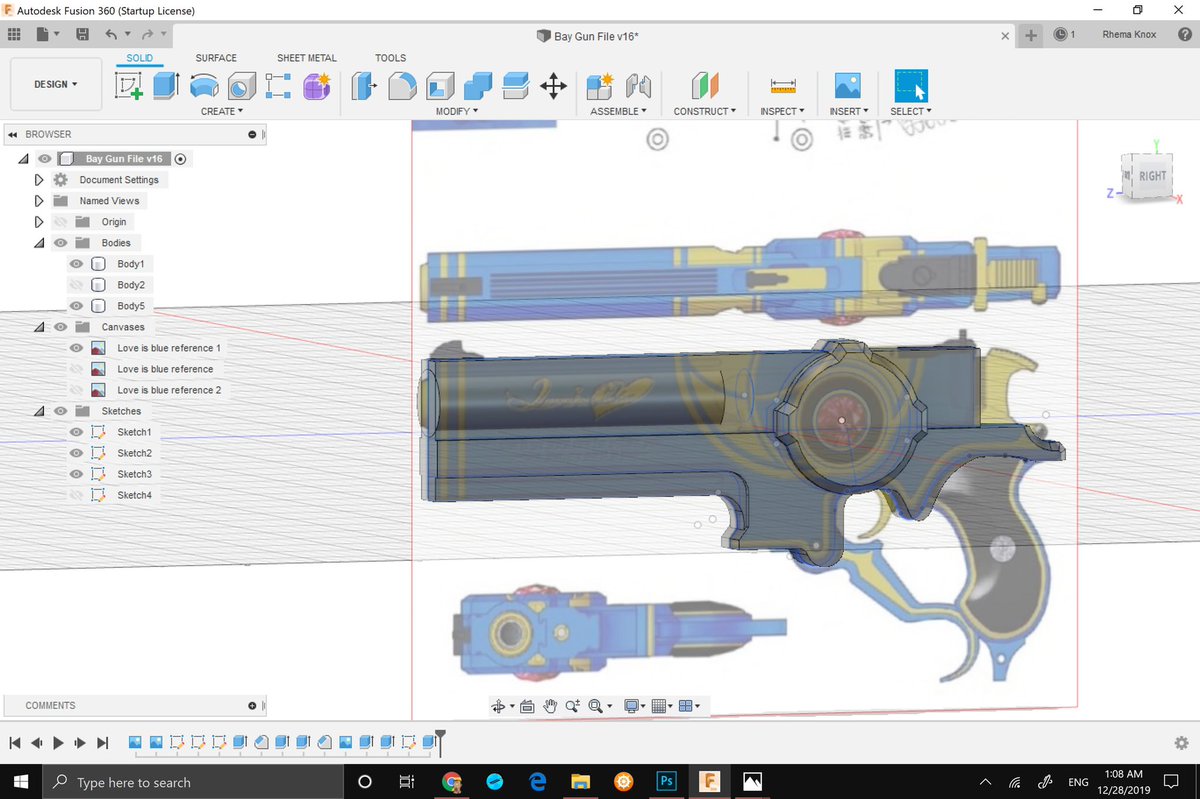This screenshot has height=799, width=1200.
Task: Open the INSPECT menu
Action: 782,111
